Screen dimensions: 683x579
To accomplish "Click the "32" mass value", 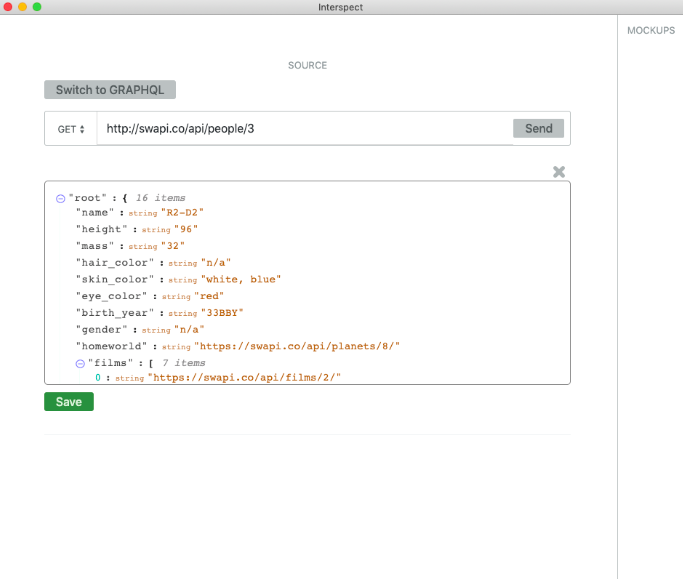I will point(173,246).
